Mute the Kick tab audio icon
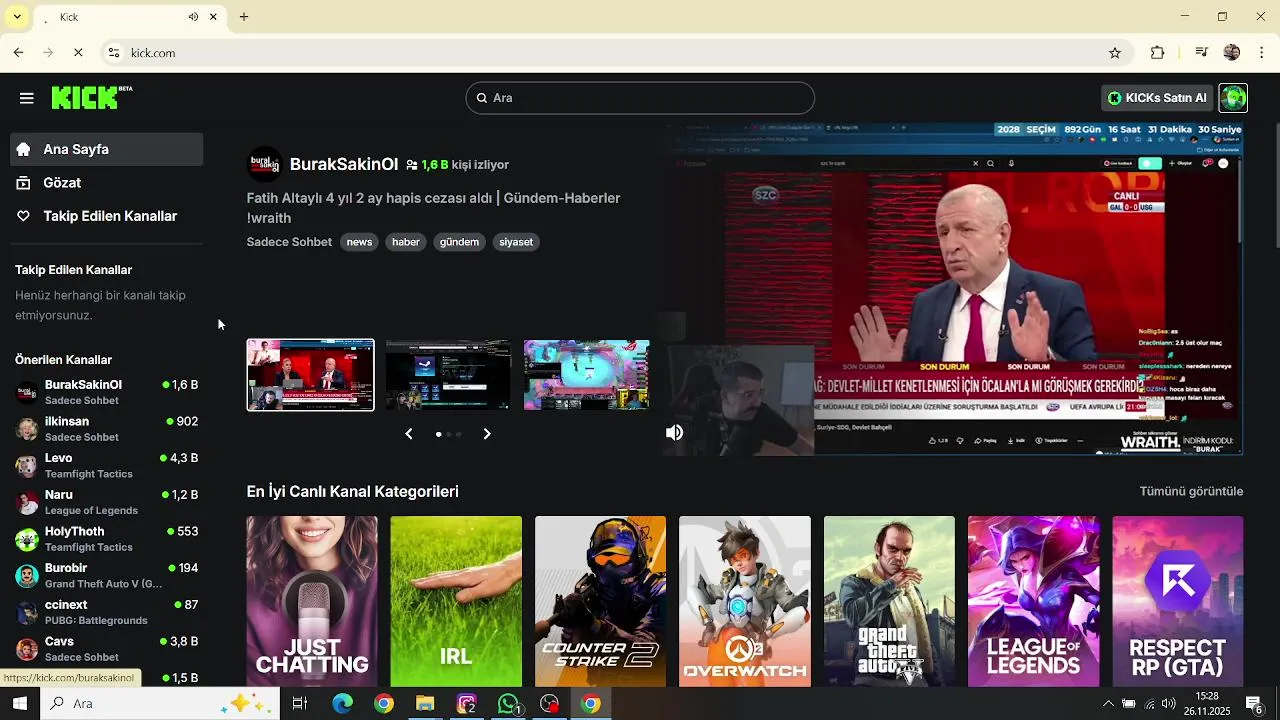 (193, 17)
